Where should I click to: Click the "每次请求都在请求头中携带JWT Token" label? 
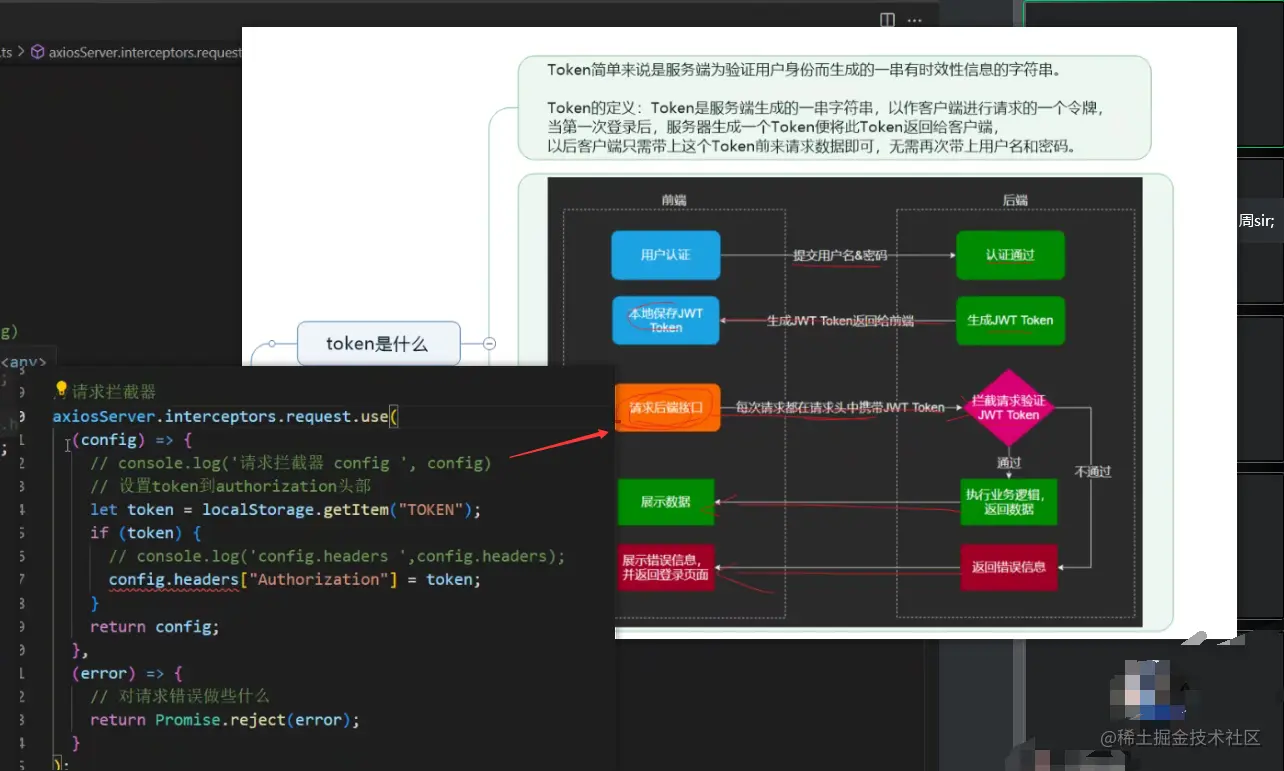(840, 407)
